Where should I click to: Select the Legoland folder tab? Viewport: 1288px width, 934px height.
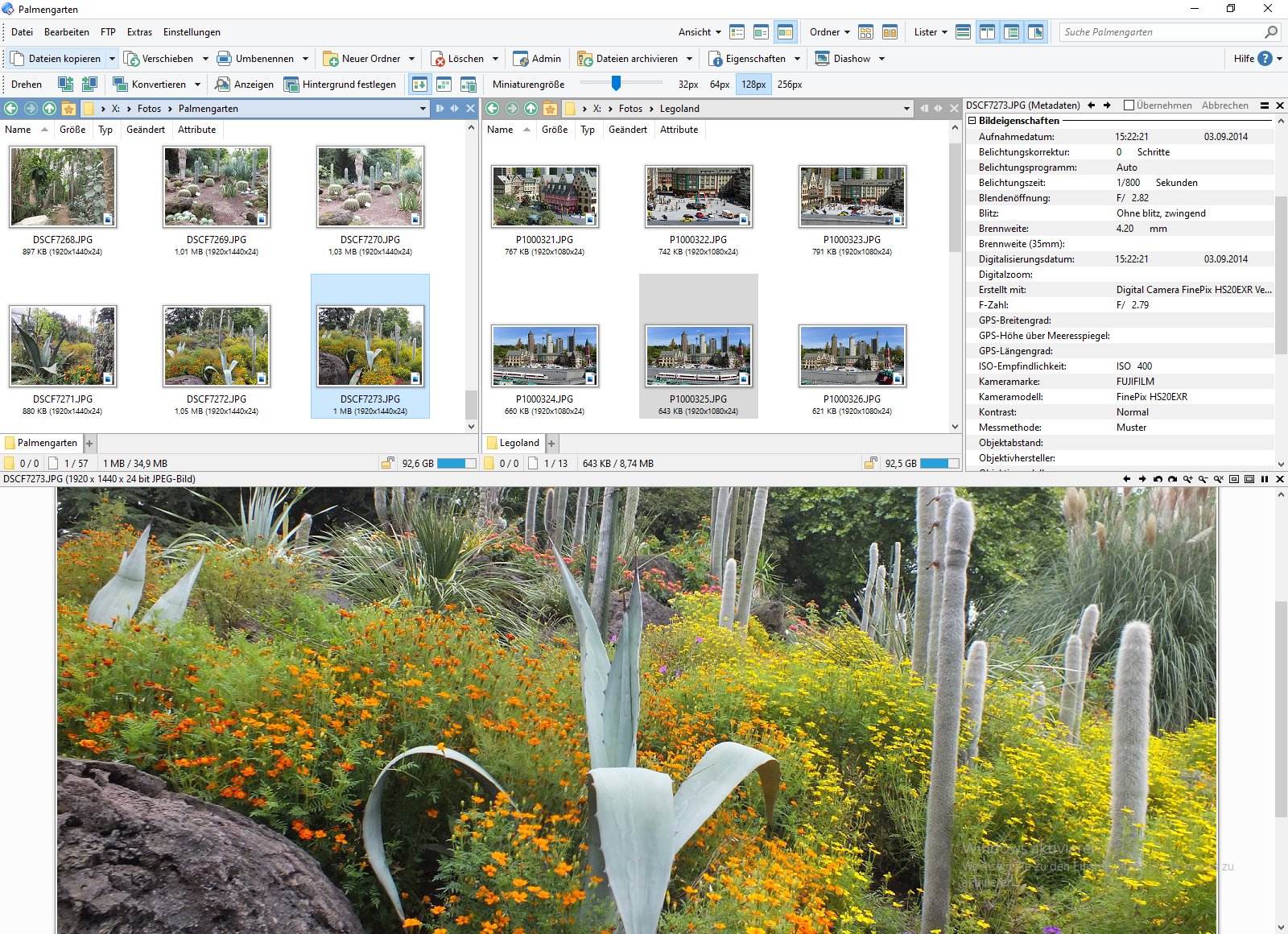[x=513, y=443]
